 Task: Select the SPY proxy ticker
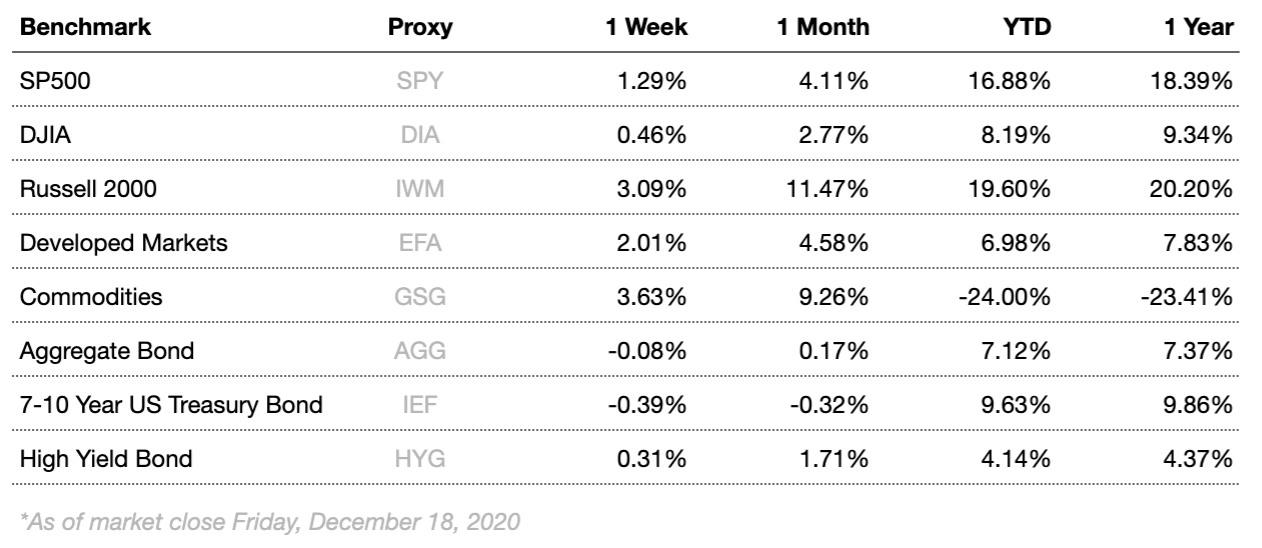[420, 82]
